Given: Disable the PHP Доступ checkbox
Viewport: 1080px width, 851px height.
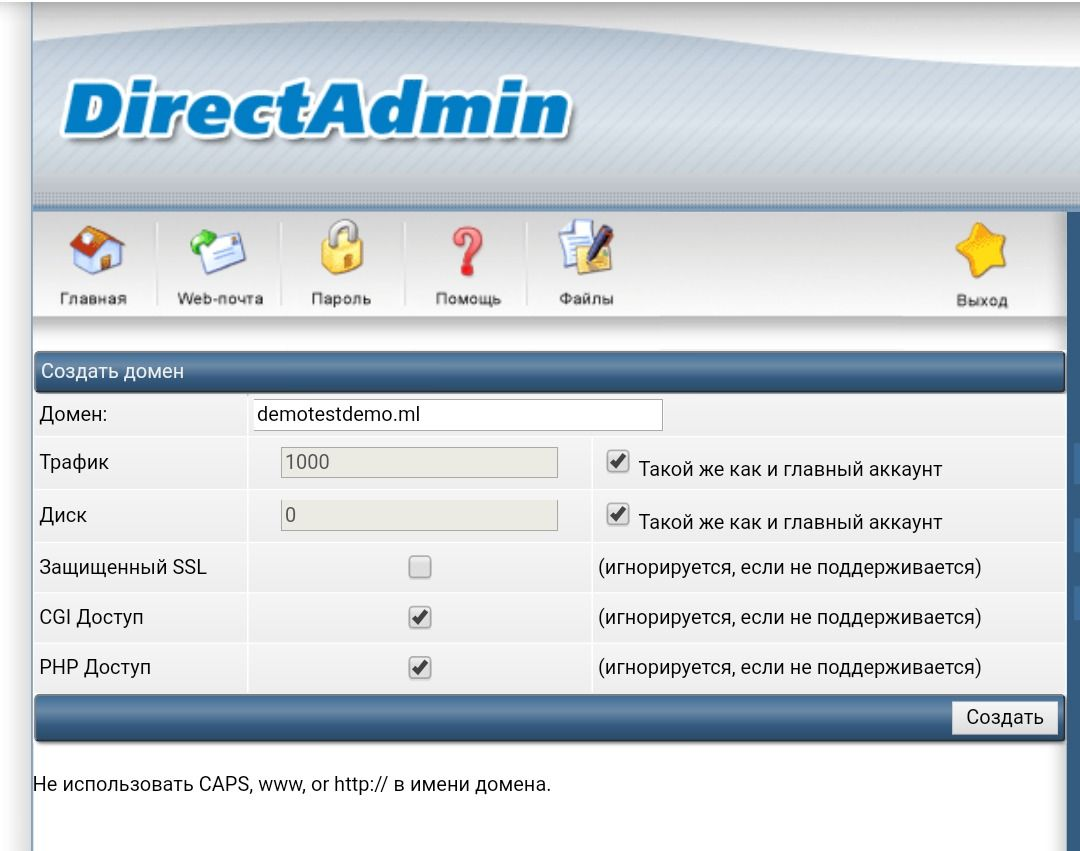Looking at the screenshot, I should click(420, 667).
